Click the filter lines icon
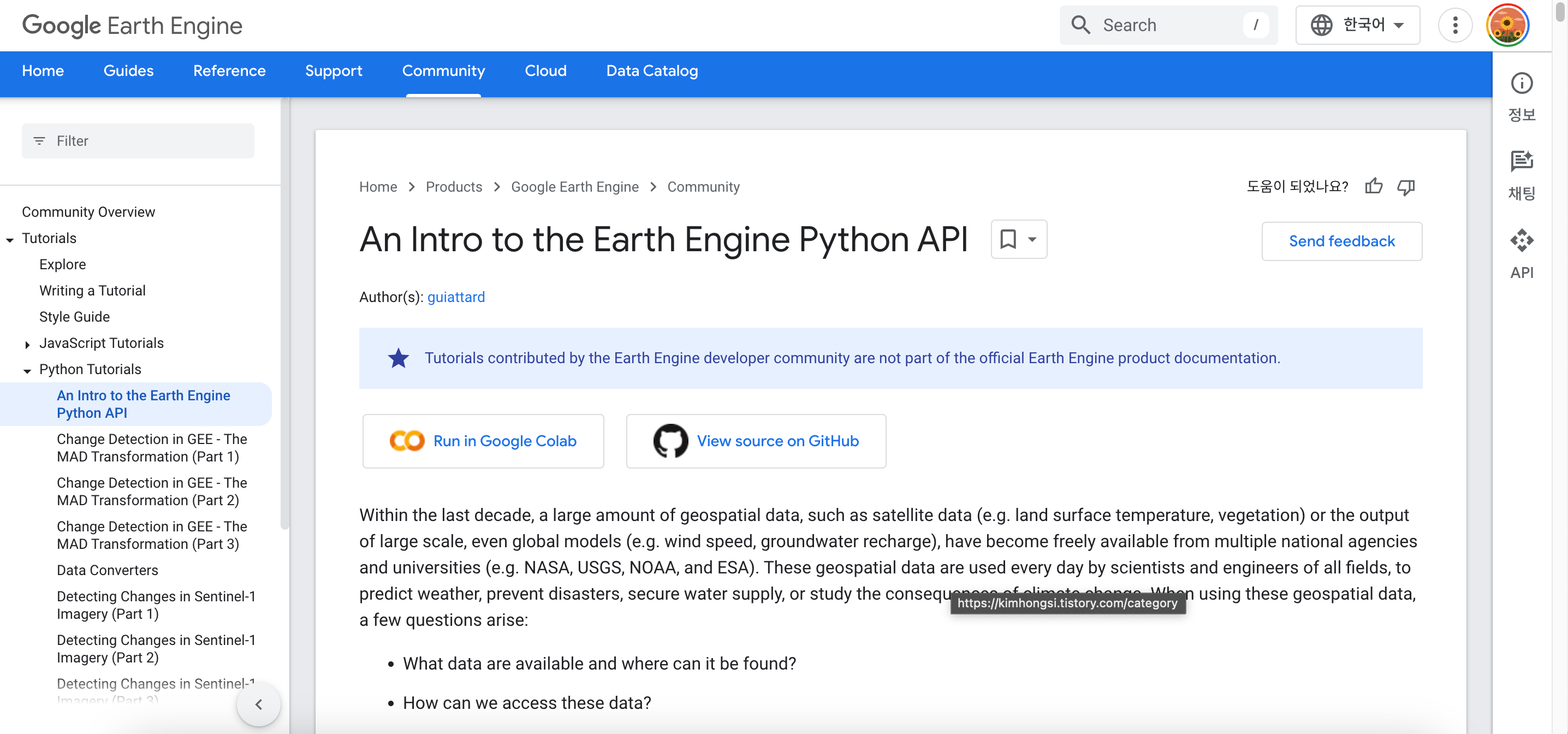 39,141
